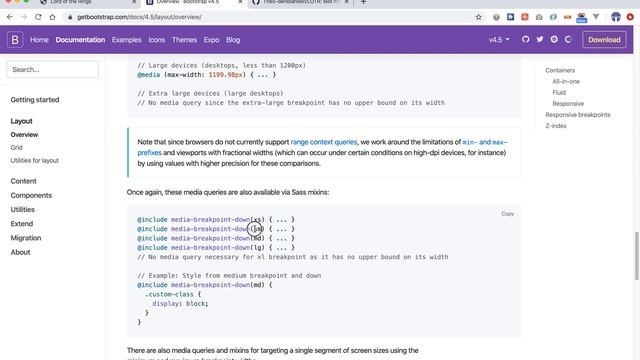Screen dimensions: 640x360
Task: Open Bootstrap Twitter icon
Action: (x=540, y=39)
